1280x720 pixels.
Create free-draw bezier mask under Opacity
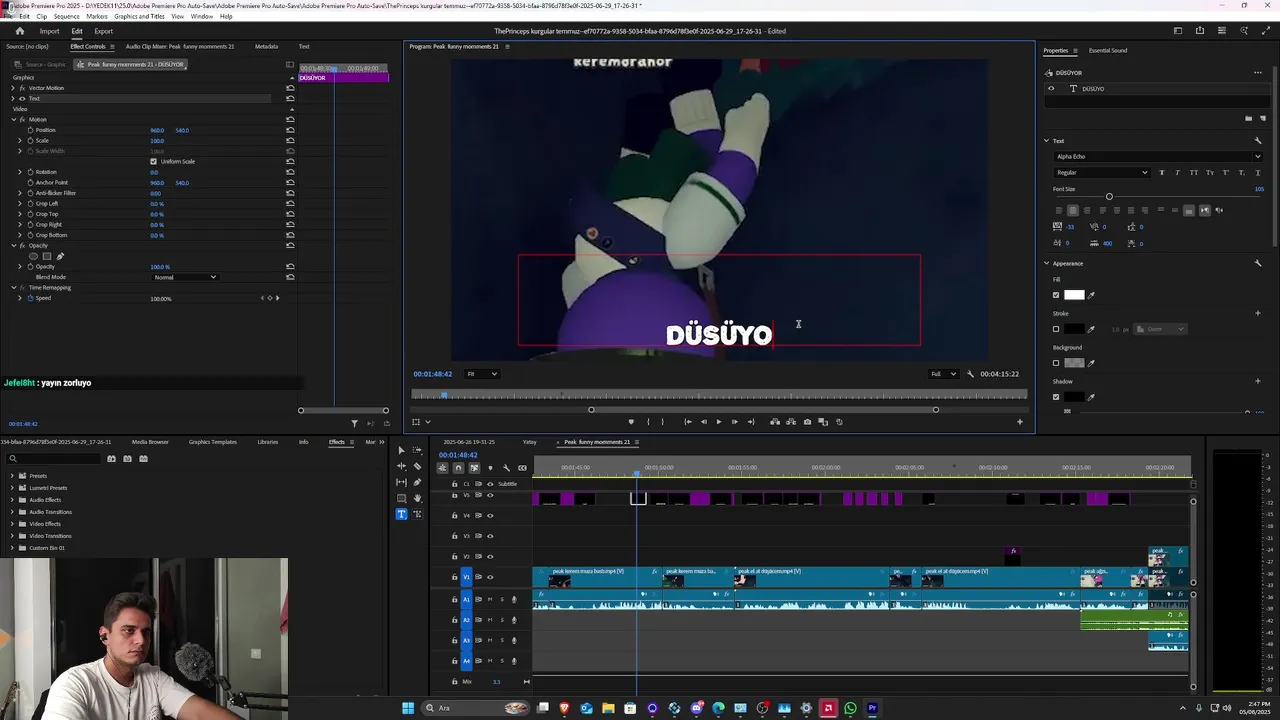(60, 256)
